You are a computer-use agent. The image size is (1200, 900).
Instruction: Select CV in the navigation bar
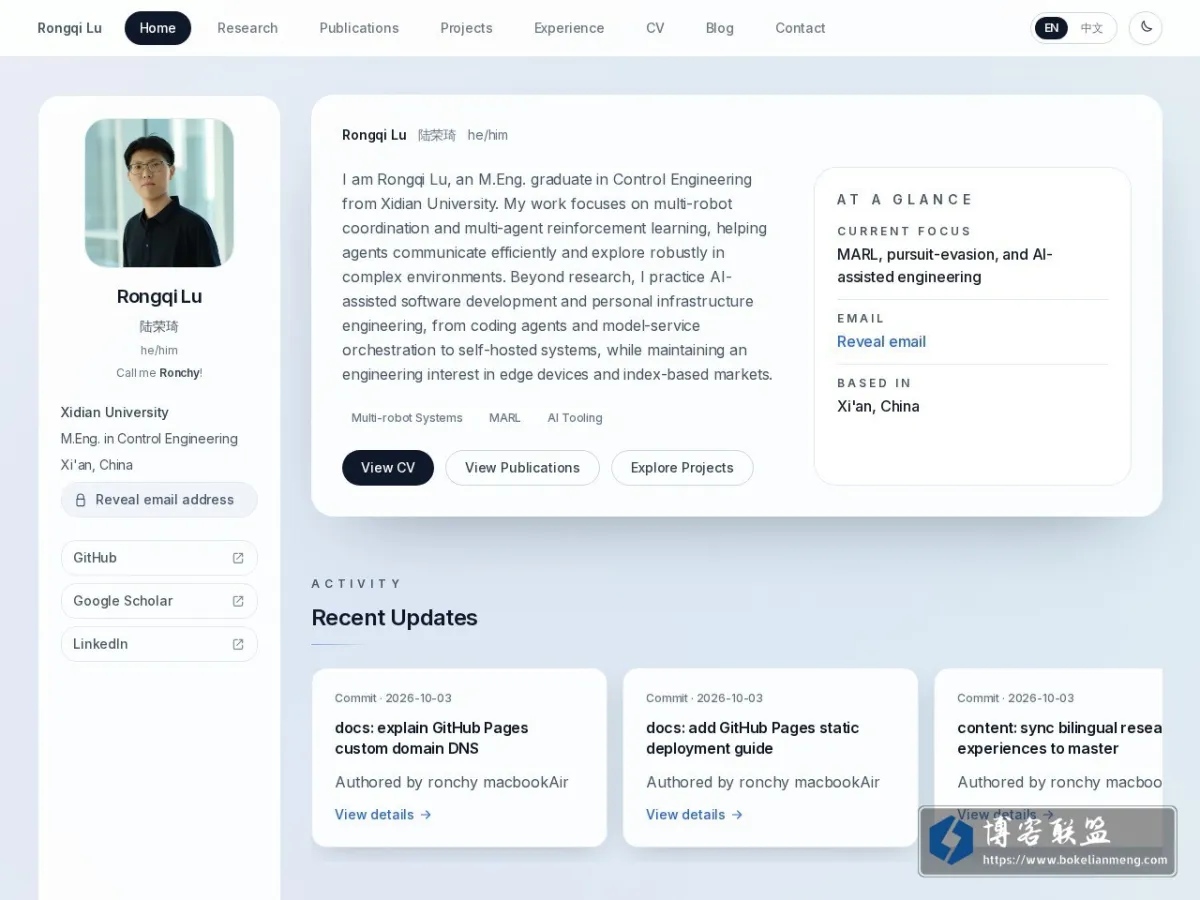tap(655, 28)
